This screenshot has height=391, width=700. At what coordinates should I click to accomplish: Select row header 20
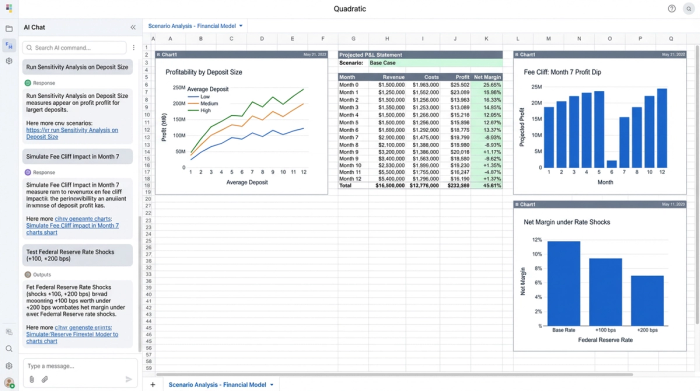pos(148,199)
